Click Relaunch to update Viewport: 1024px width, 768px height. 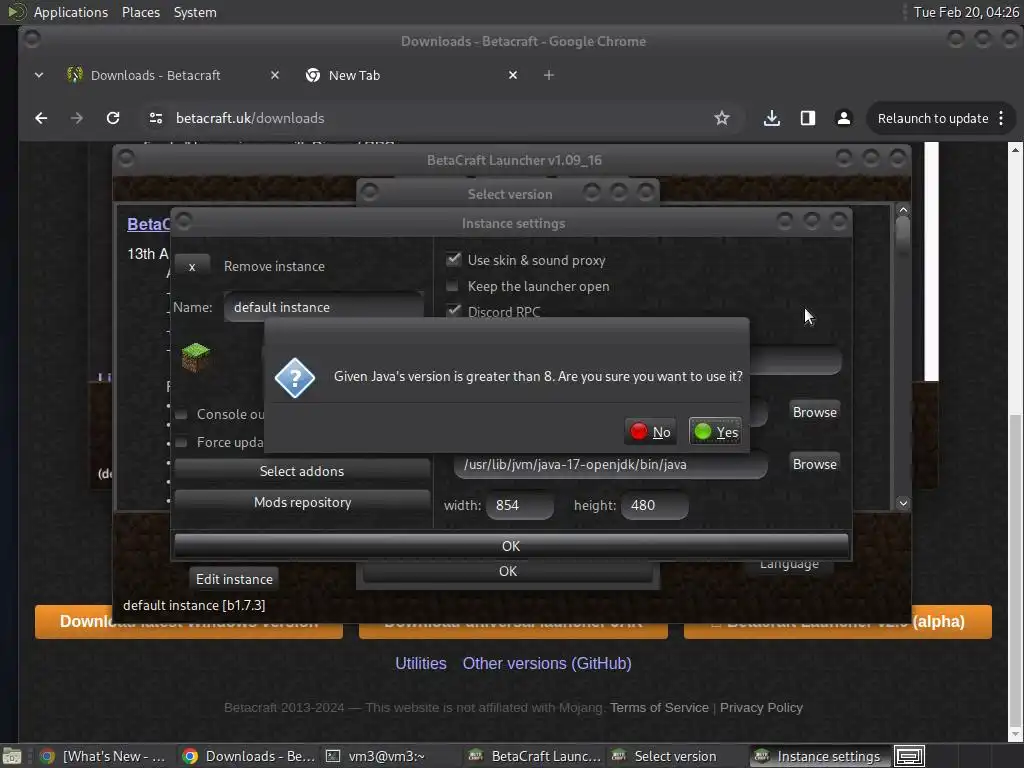tap(933, 118)
